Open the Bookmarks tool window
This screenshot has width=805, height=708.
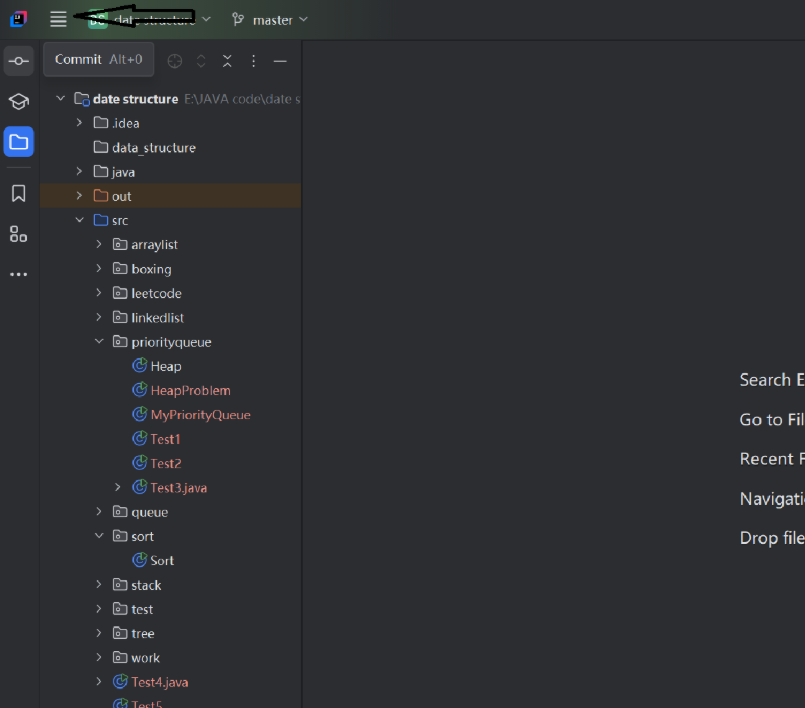click(x=18, y=194)
